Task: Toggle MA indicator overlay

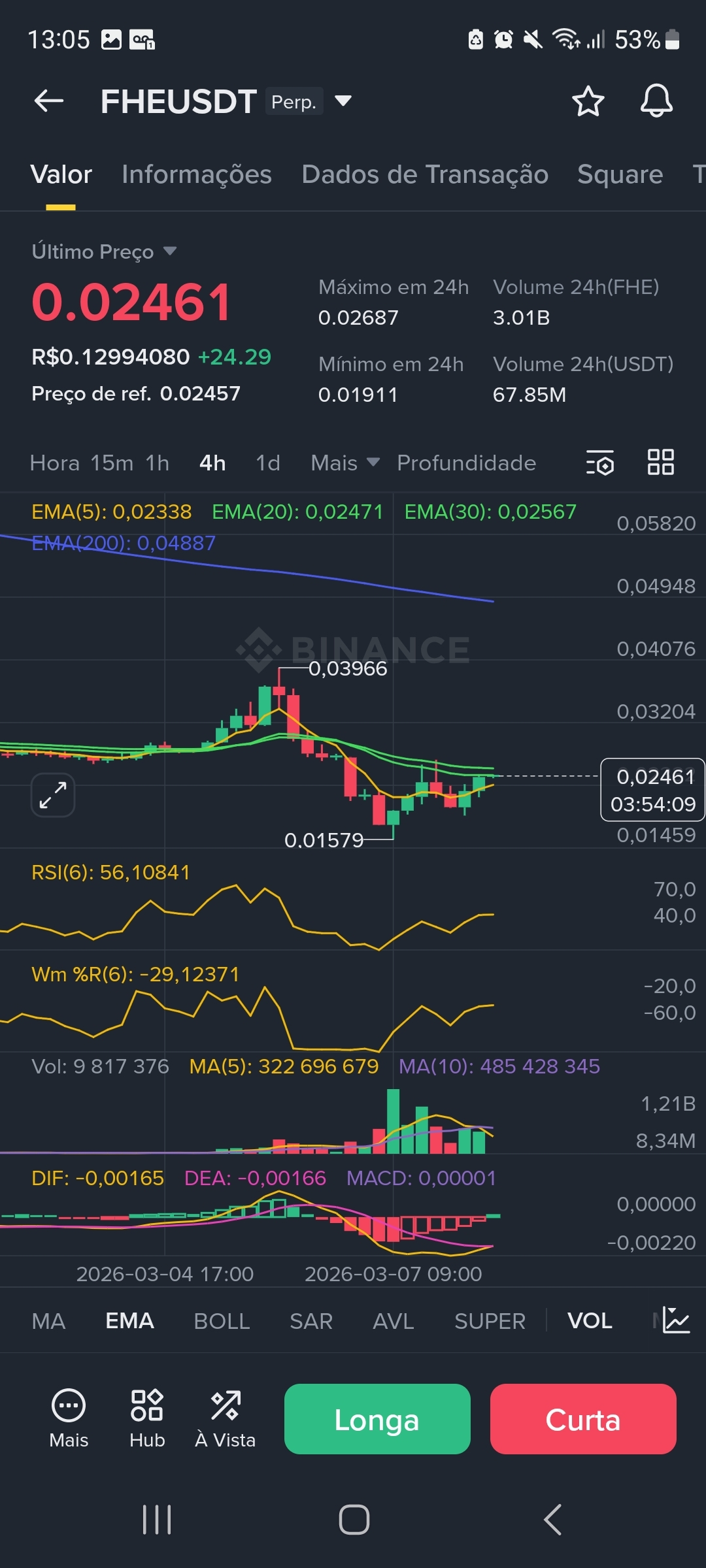Action: 48,1321
